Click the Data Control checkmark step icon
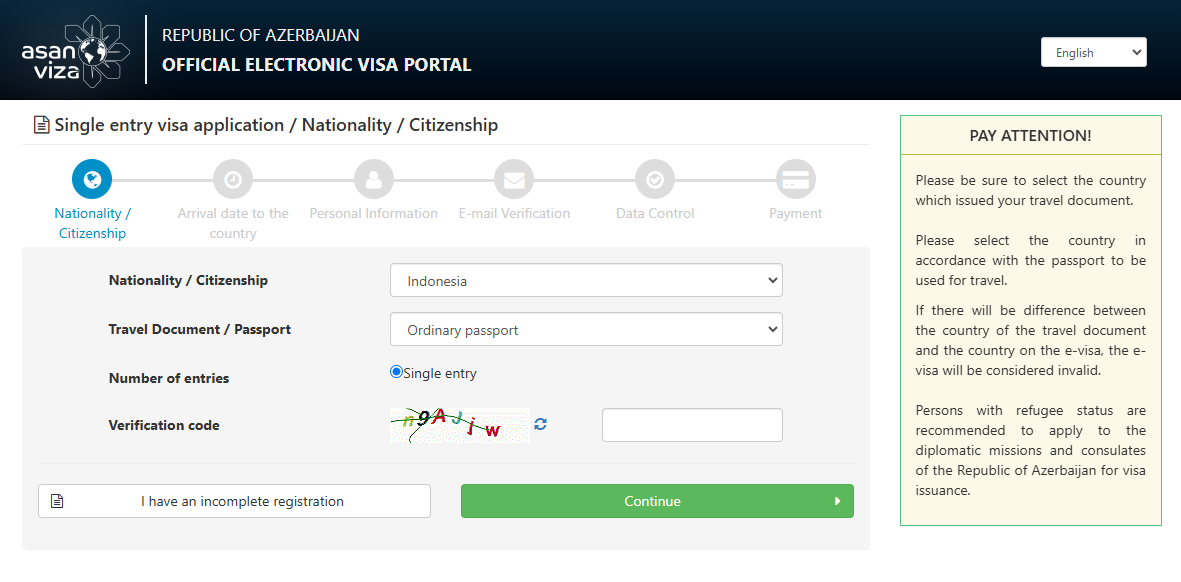This screenshot has height=582, width=1181. coord(655,179)
